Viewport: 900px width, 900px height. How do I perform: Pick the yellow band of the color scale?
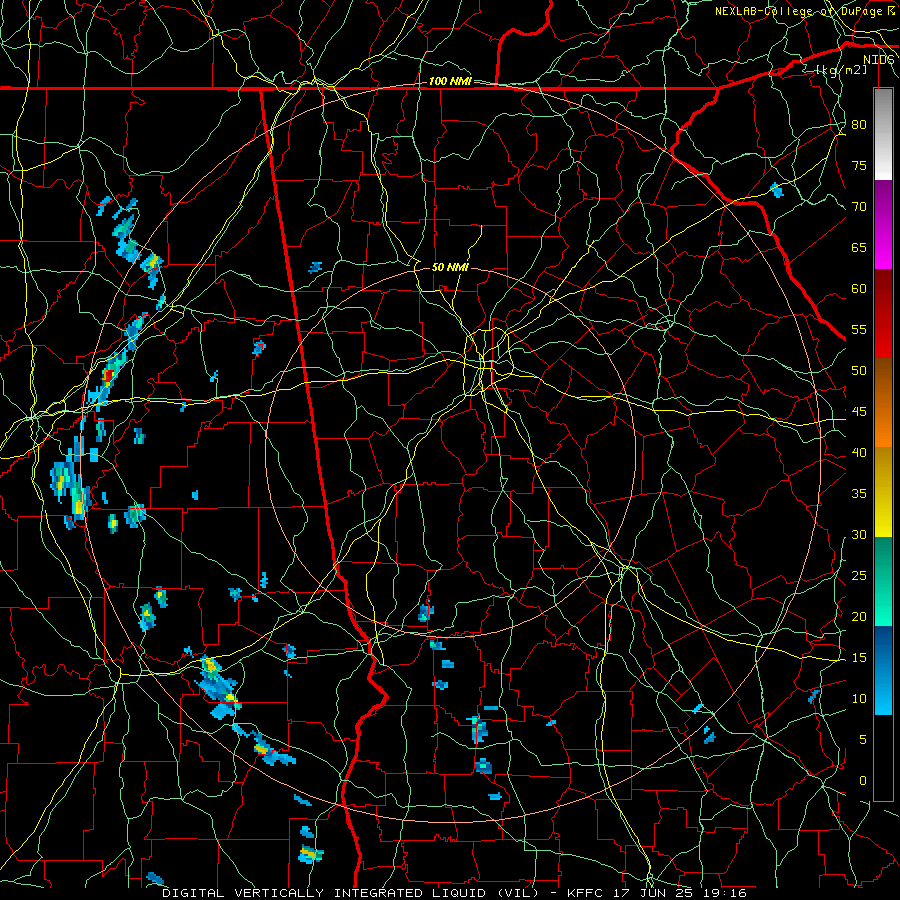pyautogui.click(x=883, y=492)
